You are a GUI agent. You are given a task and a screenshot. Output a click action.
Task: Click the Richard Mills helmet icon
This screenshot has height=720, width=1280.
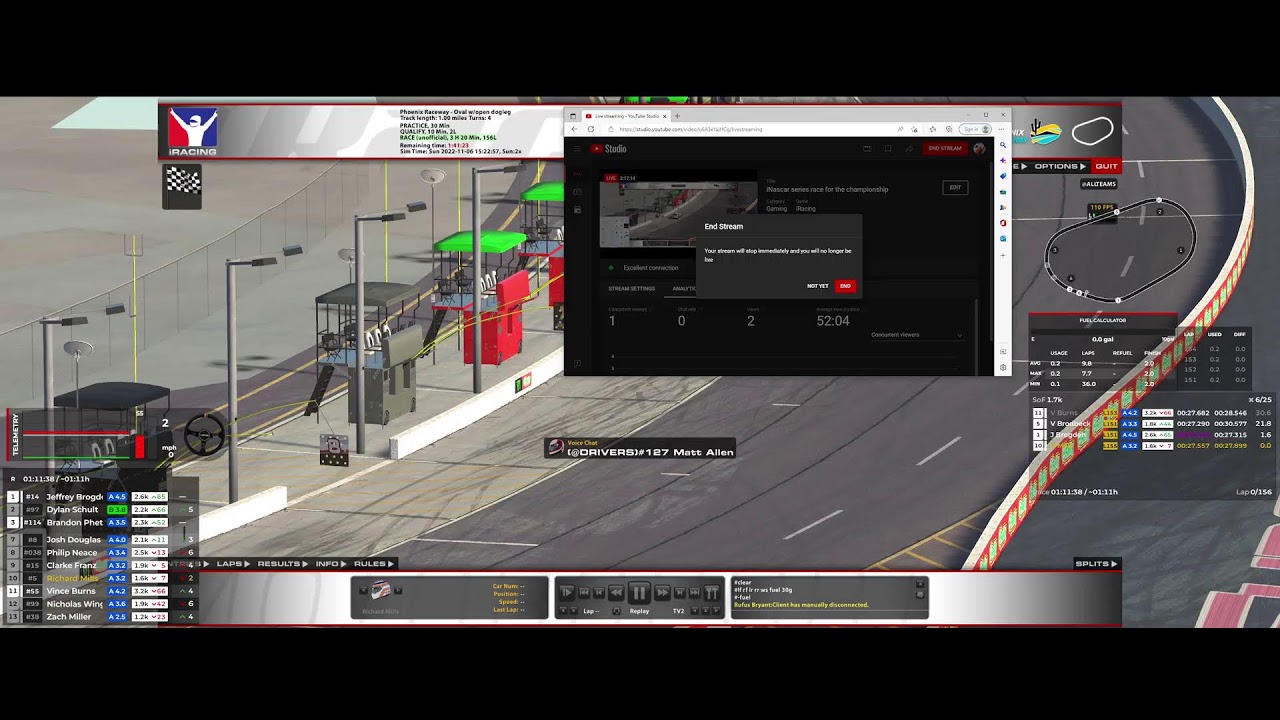click(x=381, y=590)
